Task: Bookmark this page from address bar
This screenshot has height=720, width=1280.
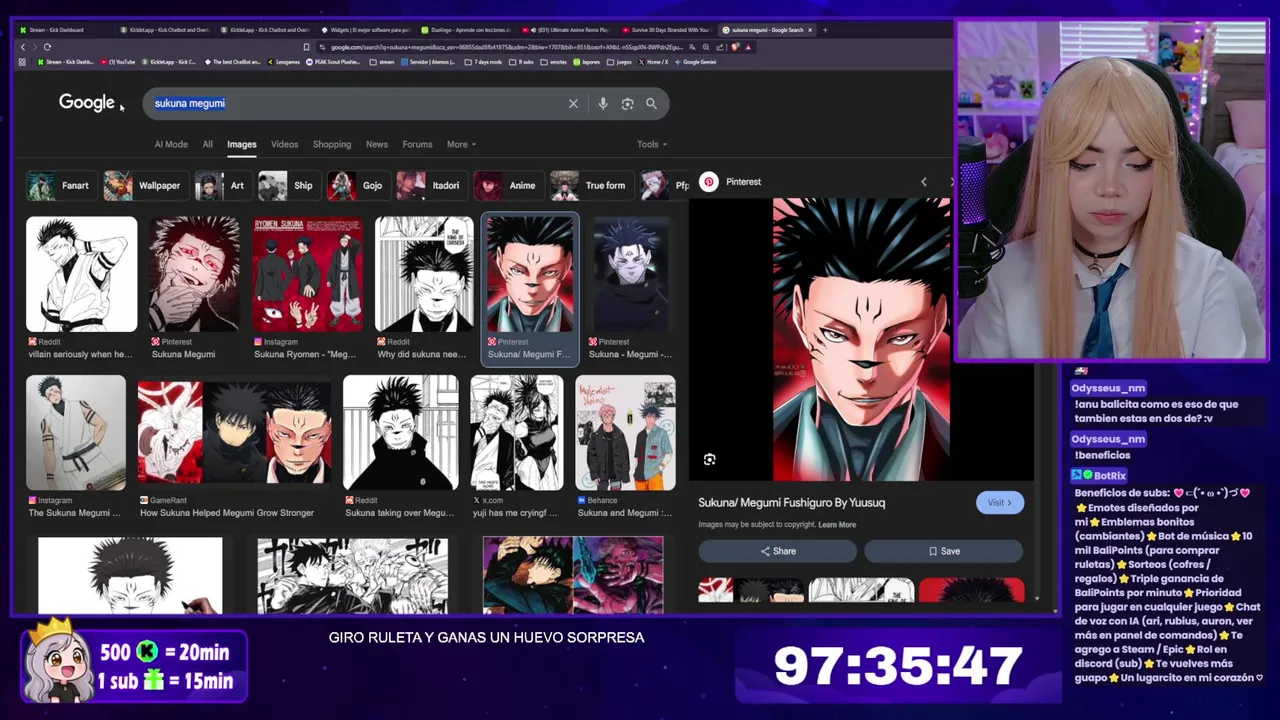Action: (x=306, y=47)
